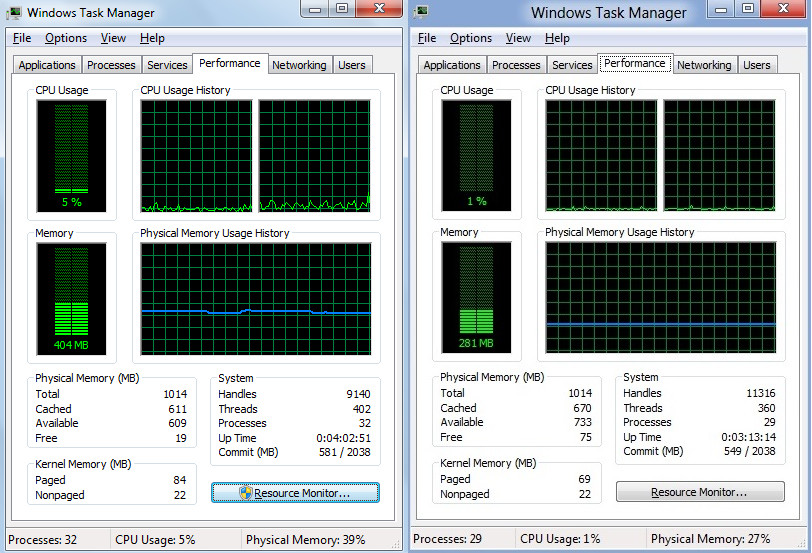
Task: Open Resource Monitor in right window
Action: pos(700,492)
